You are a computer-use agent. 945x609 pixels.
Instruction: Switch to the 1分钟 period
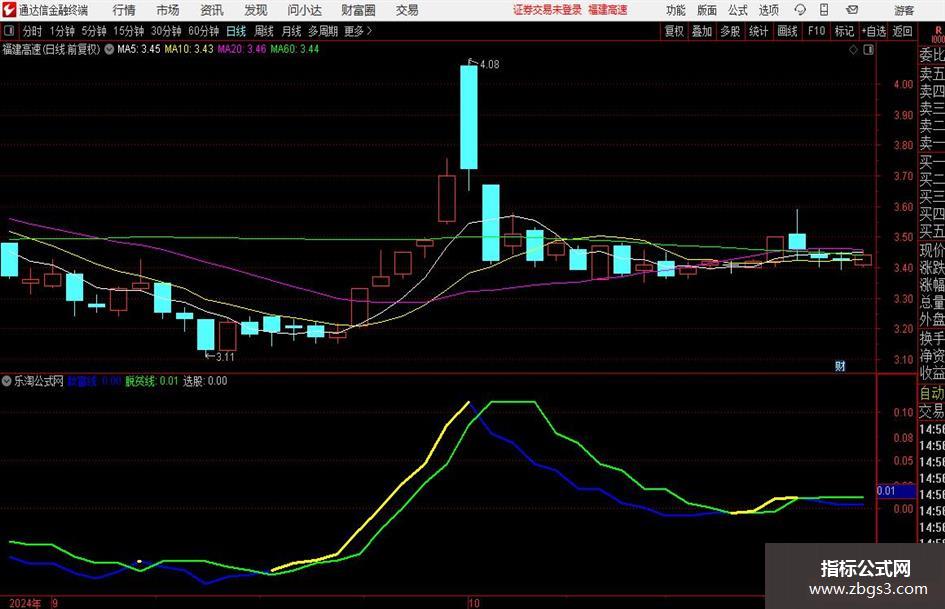62,31
